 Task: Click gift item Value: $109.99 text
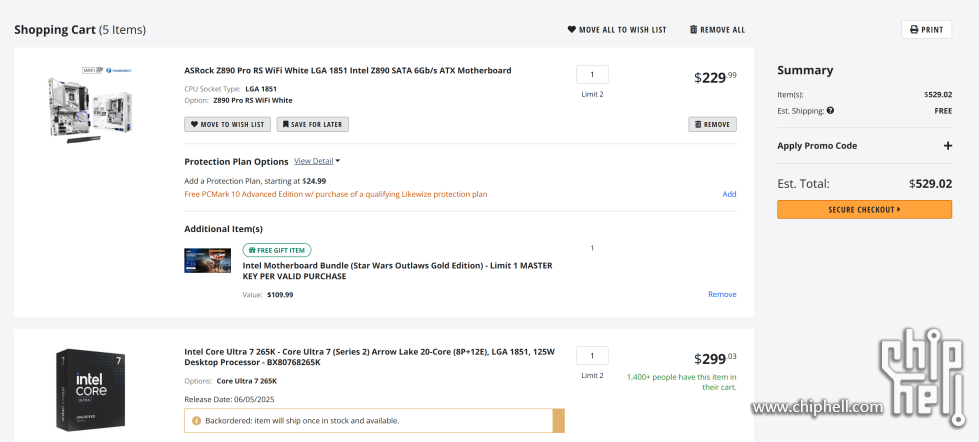(x=268, y=295)
